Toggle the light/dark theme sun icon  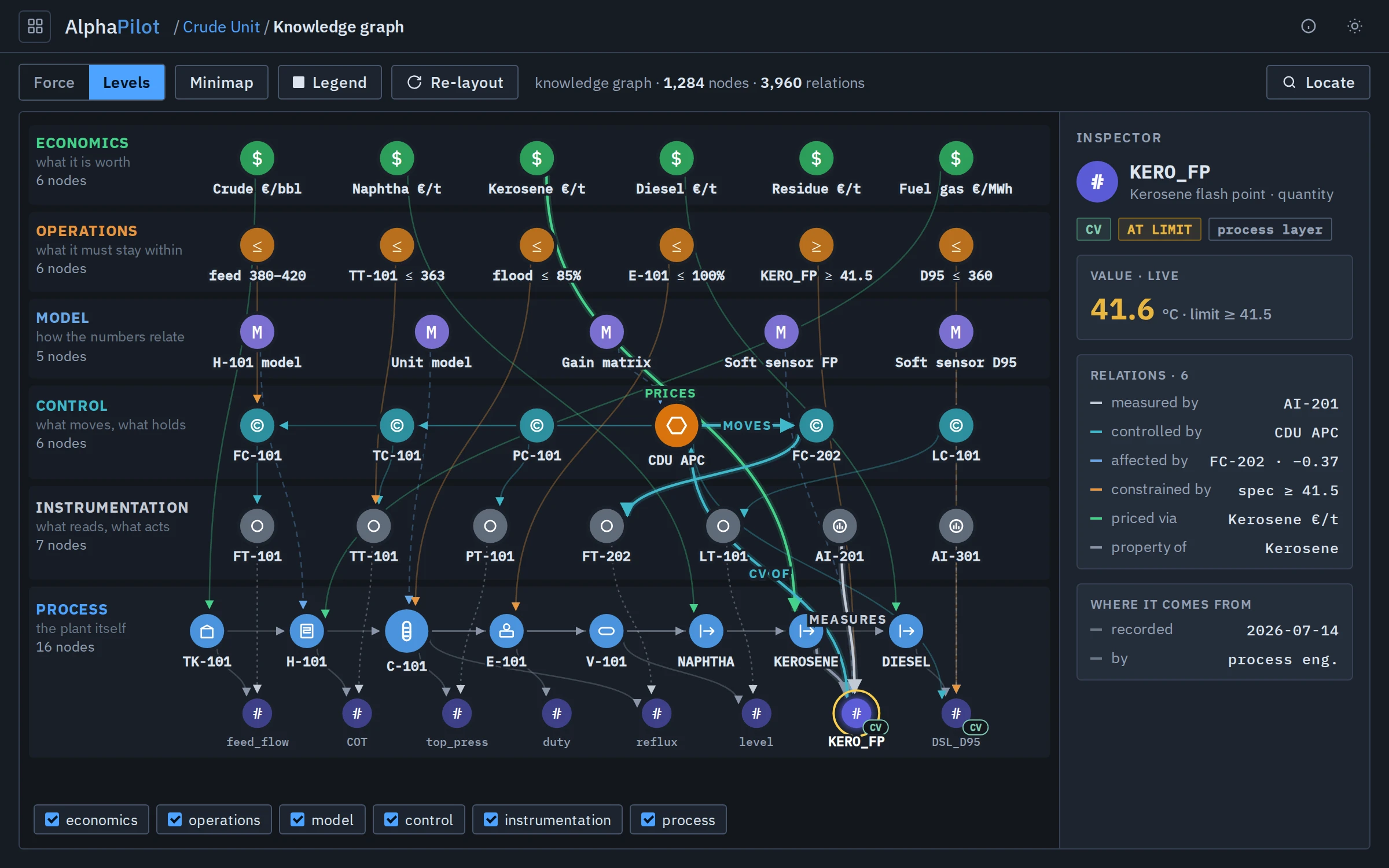coord(1354,27)
